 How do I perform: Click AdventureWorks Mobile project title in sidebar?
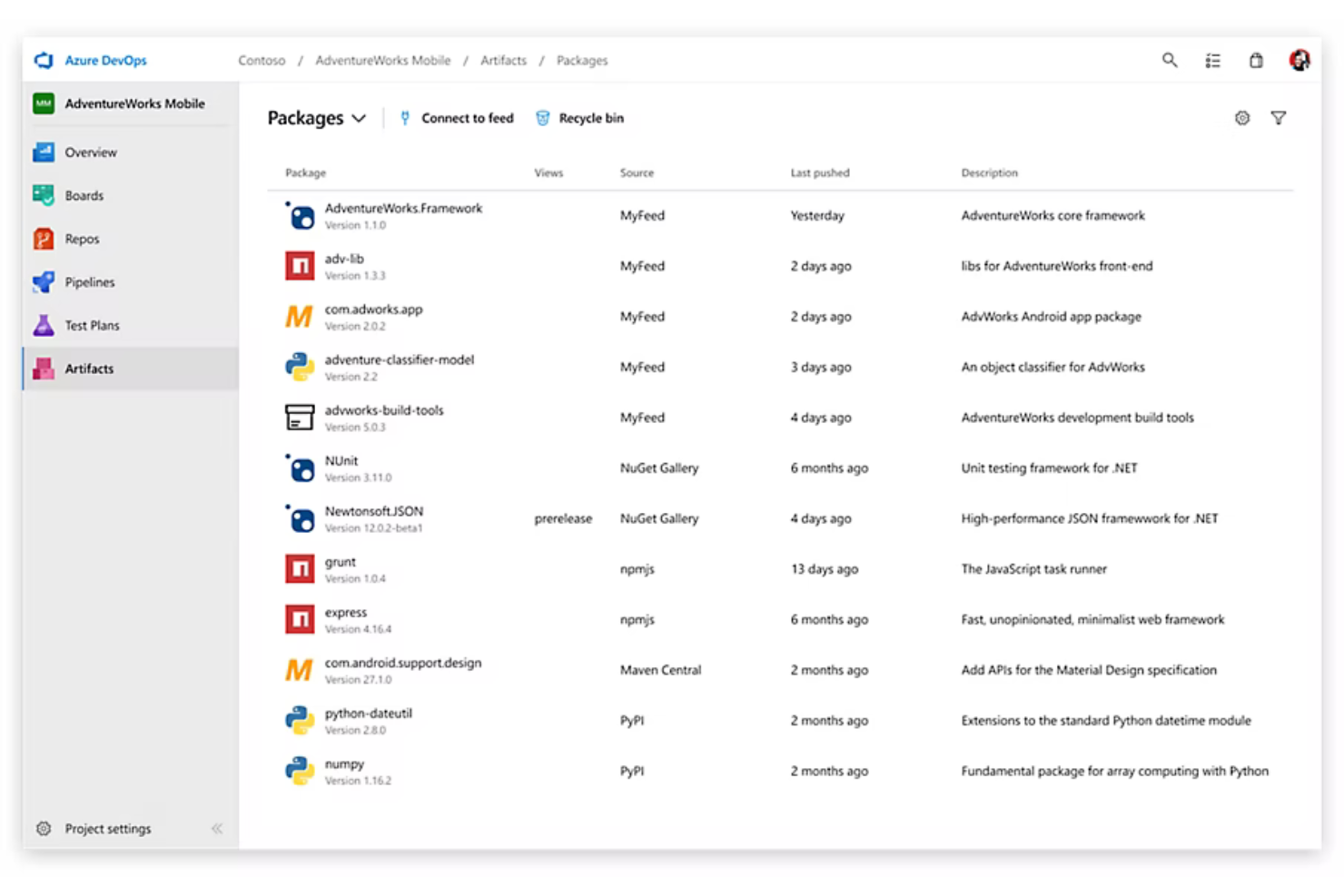click(134, 103)
